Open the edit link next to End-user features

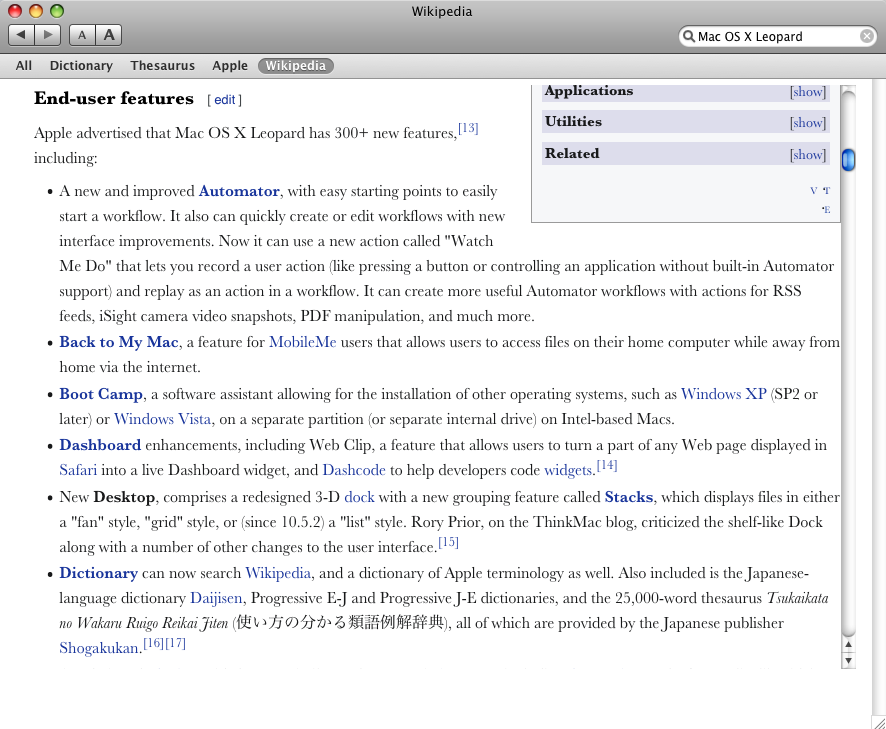tap(224, 100)
